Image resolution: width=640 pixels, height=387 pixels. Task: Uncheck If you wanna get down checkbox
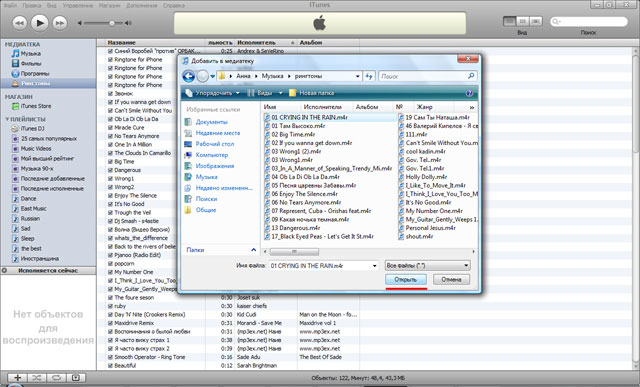pos(110,102)
